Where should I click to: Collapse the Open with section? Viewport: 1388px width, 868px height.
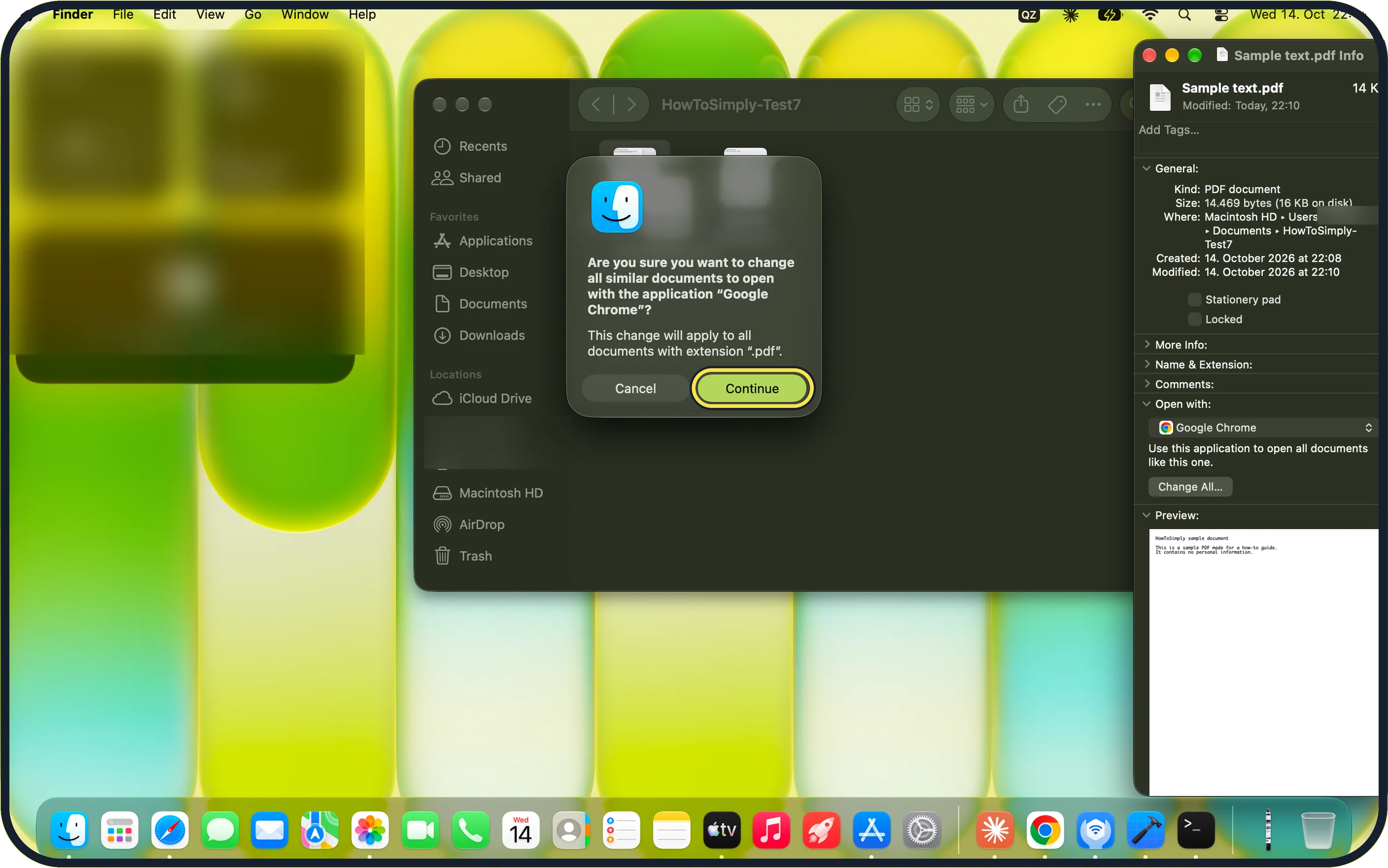point(1147,404)
